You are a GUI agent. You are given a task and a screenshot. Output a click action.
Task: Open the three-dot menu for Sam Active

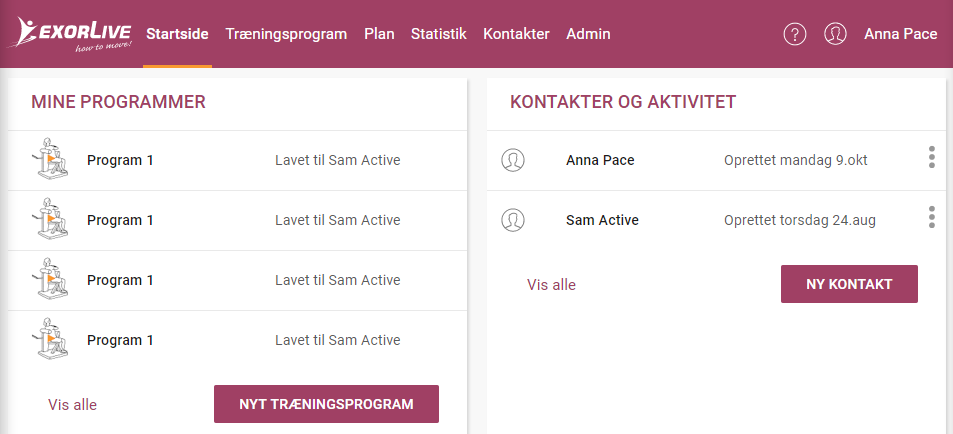(932, 217)
